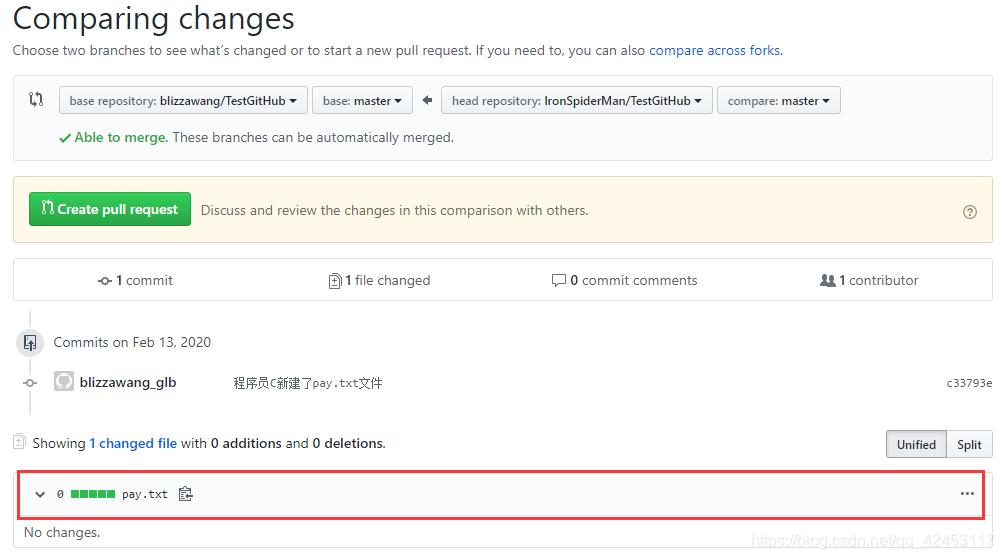The width and height of the screenshot is (1004, 559).
Task: Open the 1 commit tab
Action: coord(136,281)
